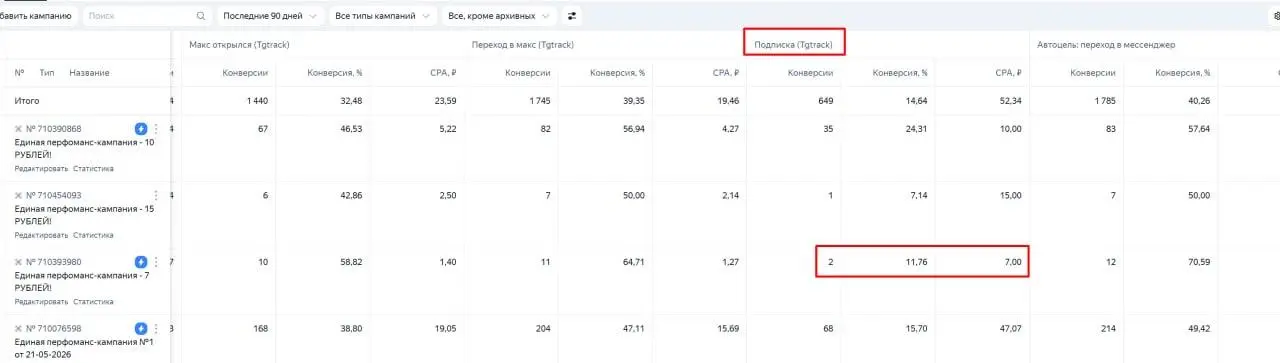Click the status icon before № 710393980
The height and width of the screenshot is (363, 1280).
pos(18,262)
